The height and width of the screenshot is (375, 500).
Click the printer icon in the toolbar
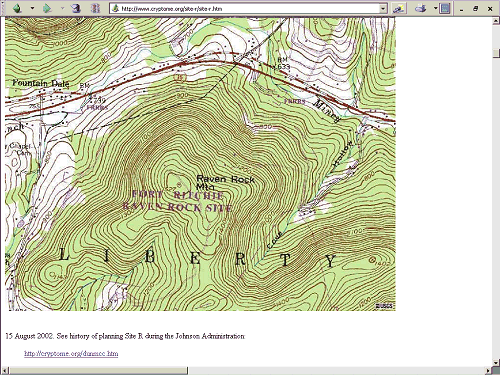pyautogui.click(x=421, y=8)
